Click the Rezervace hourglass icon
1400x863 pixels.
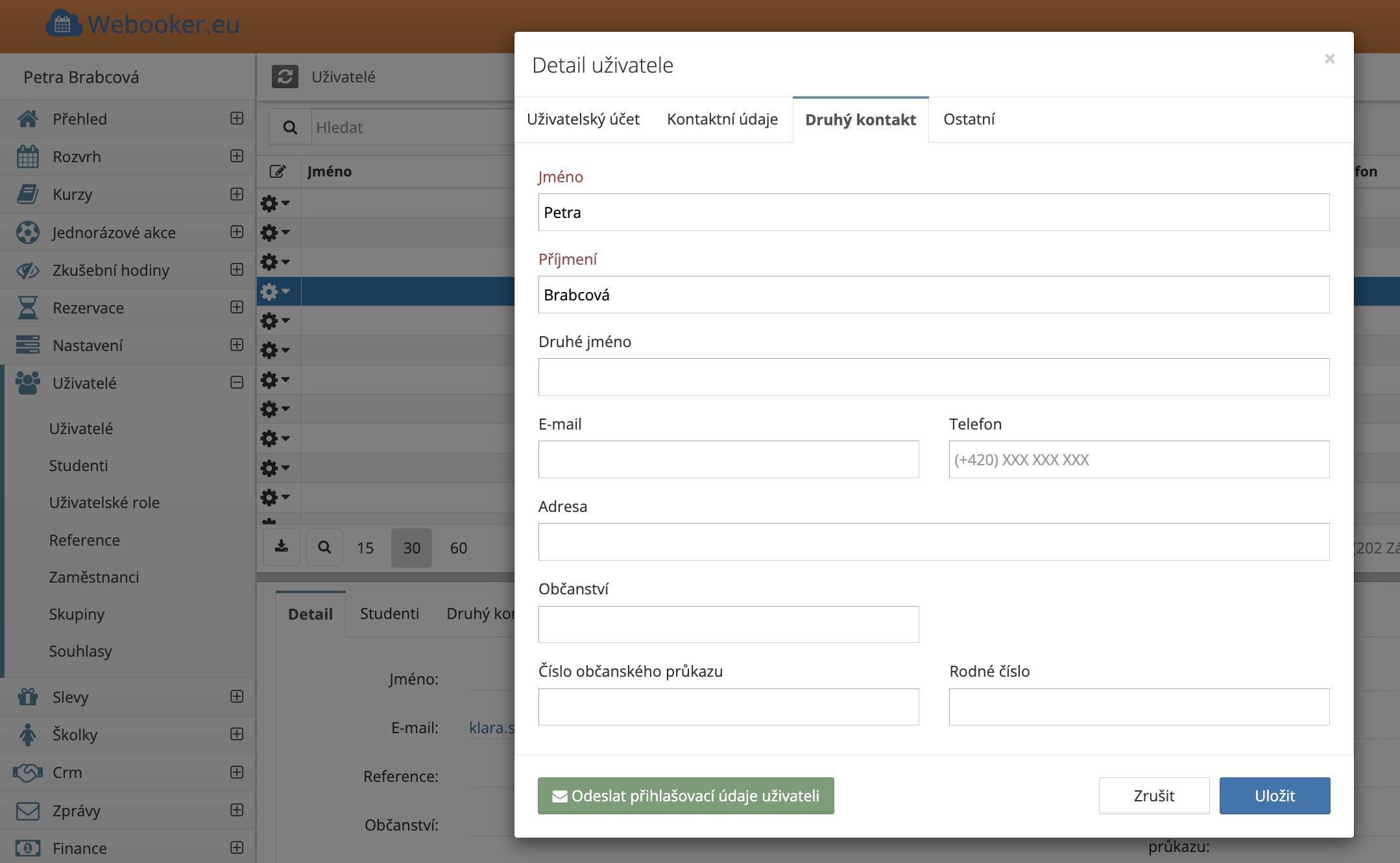tap(27, 308)
